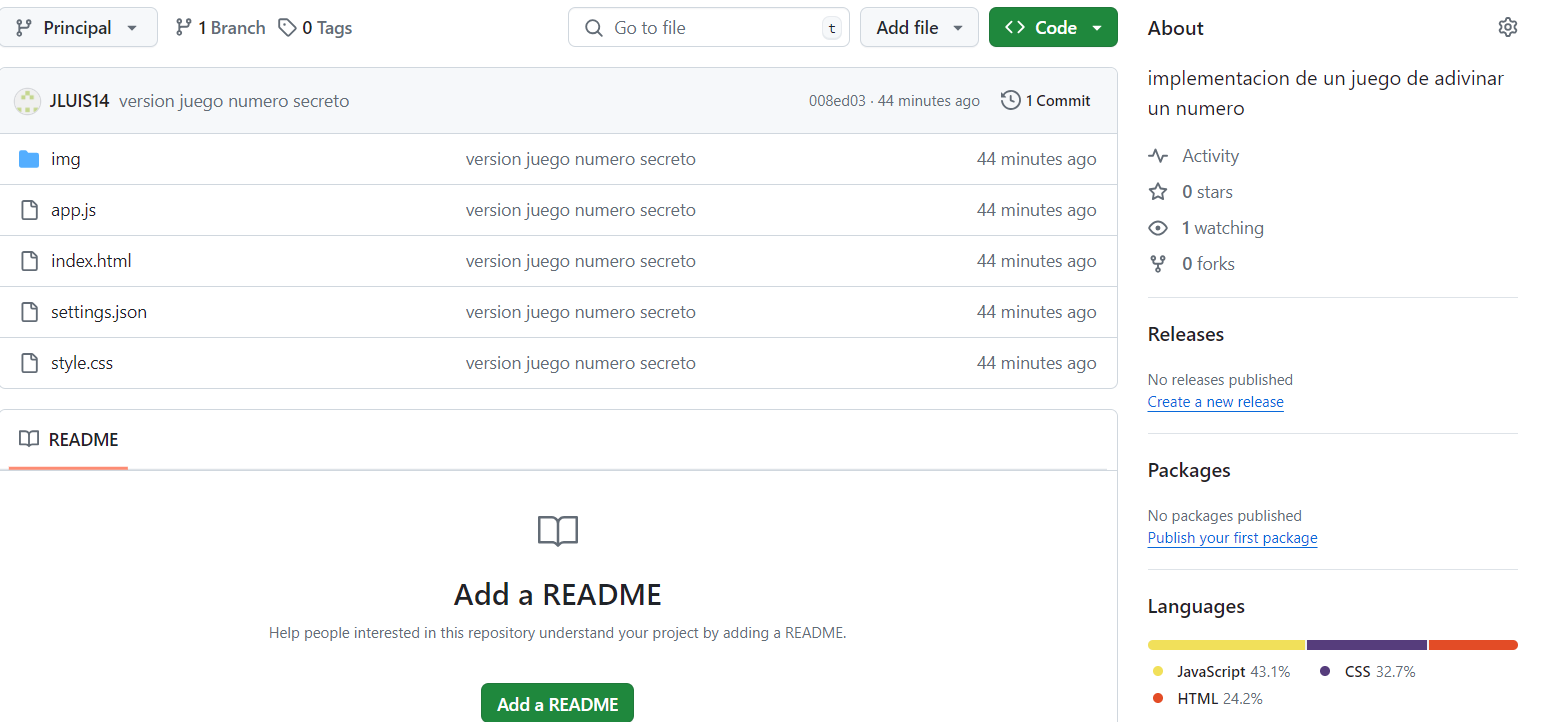Viewport: 1563px width, 722px height.
Task: Open the img folder
Action: point(66,159)
